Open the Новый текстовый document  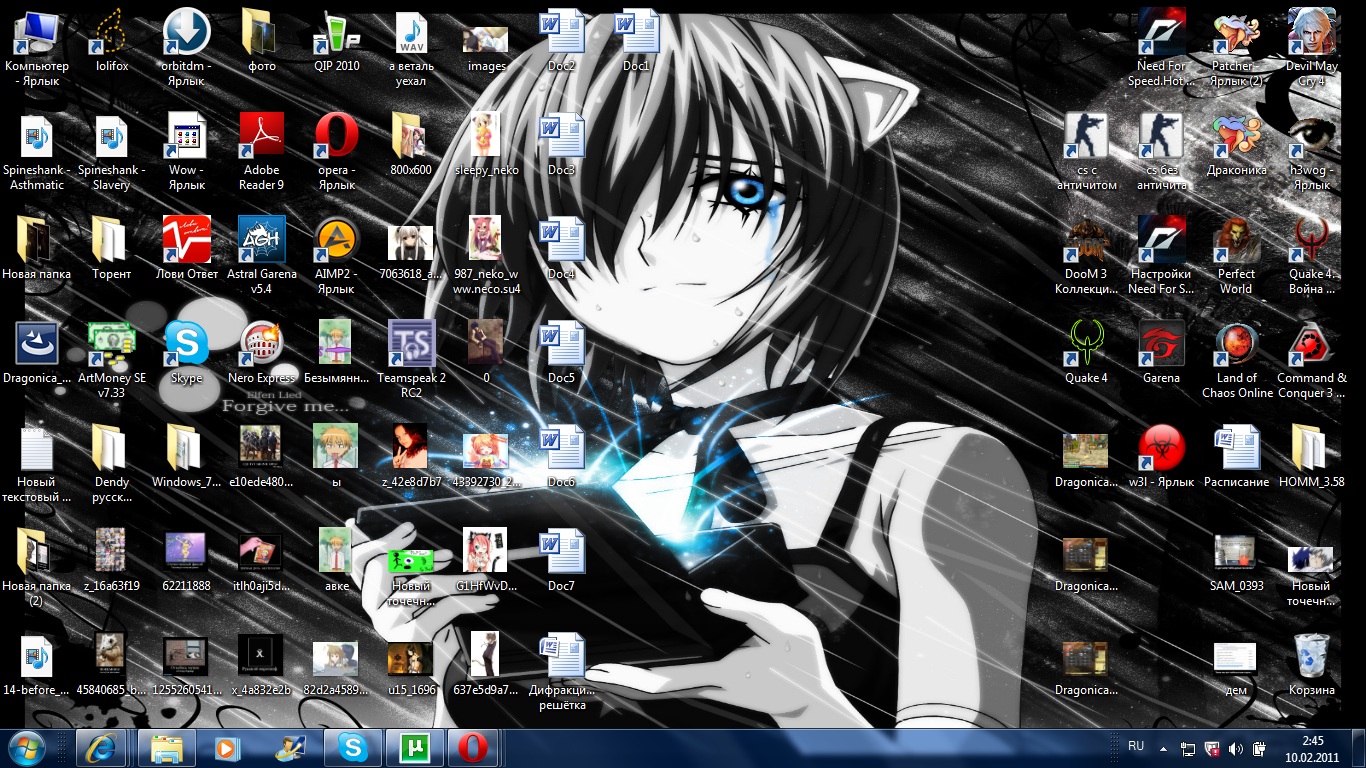coord(37,448)
